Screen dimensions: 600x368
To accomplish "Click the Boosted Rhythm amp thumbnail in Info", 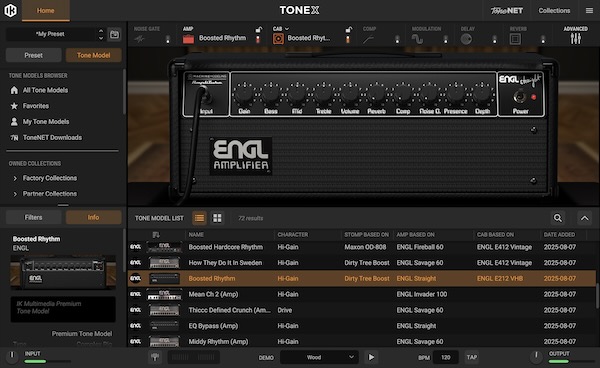I will 63,272.
